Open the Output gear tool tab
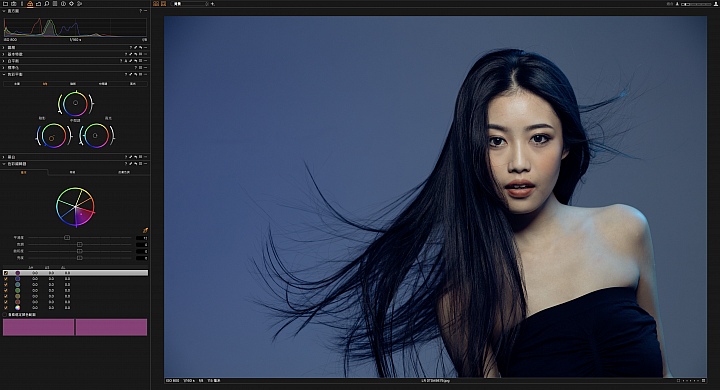Image resolution: width=720 pixels, height=390 pixels. (71, 4)
